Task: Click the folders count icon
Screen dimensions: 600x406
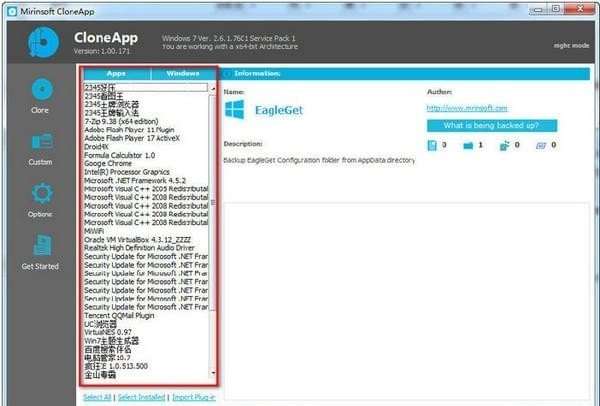Action: [468, 145]
